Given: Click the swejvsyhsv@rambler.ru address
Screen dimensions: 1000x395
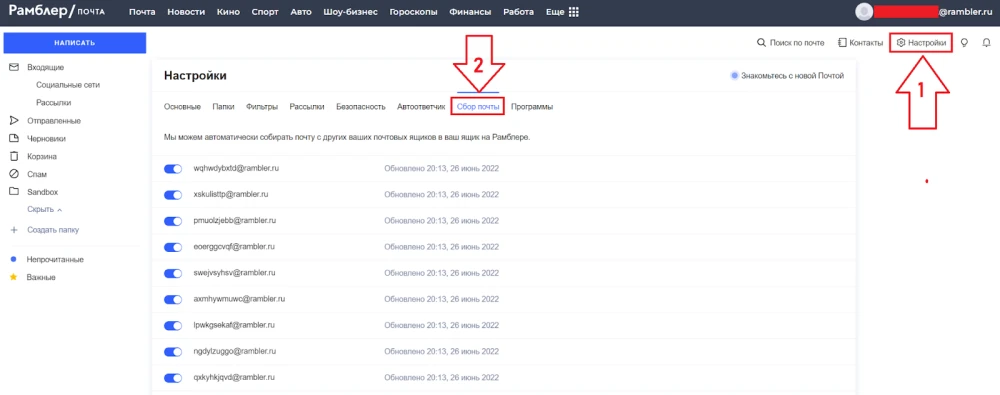Looking at the screenshot, I should coord(235,272).
